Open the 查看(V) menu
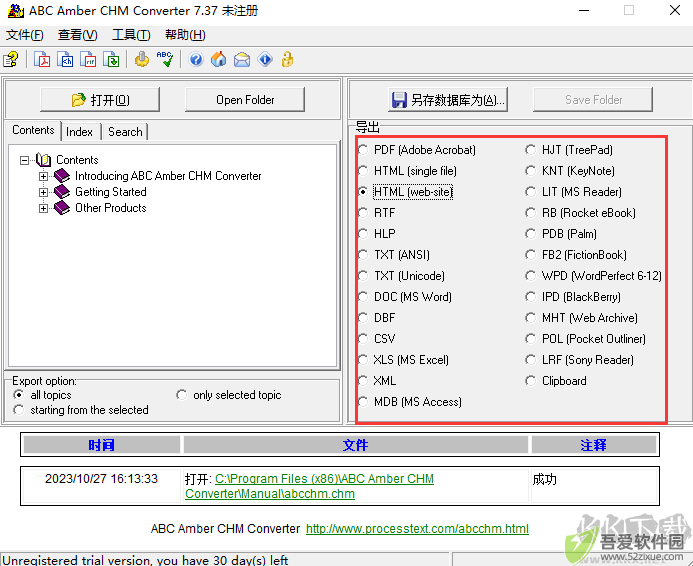Screen dimensions: 693x566 point(77,34)
